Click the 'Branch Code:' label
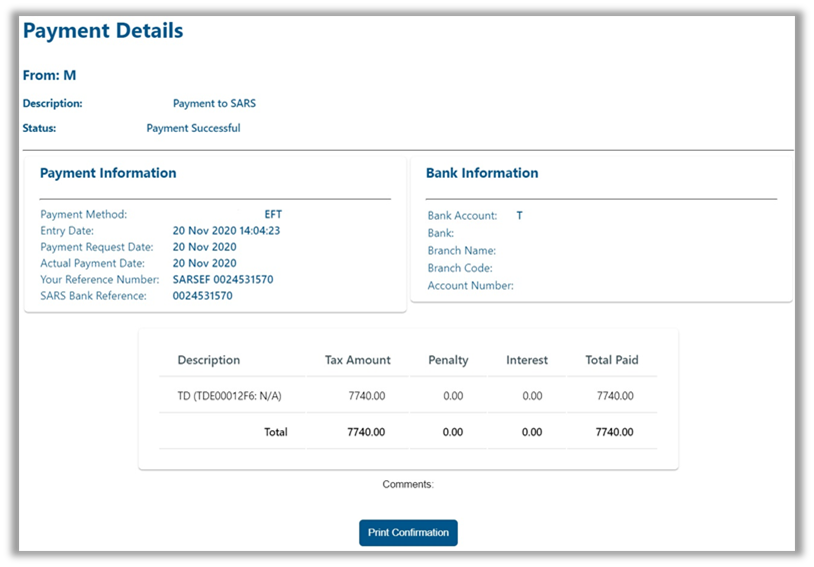The image size is (814, 567). (460, 268)
